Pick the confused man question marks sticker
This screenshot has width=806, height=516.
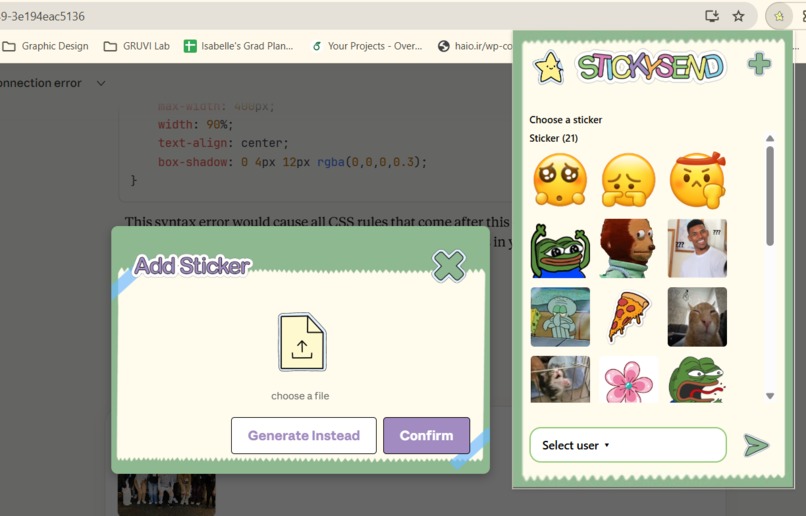[x=697, y=248]
